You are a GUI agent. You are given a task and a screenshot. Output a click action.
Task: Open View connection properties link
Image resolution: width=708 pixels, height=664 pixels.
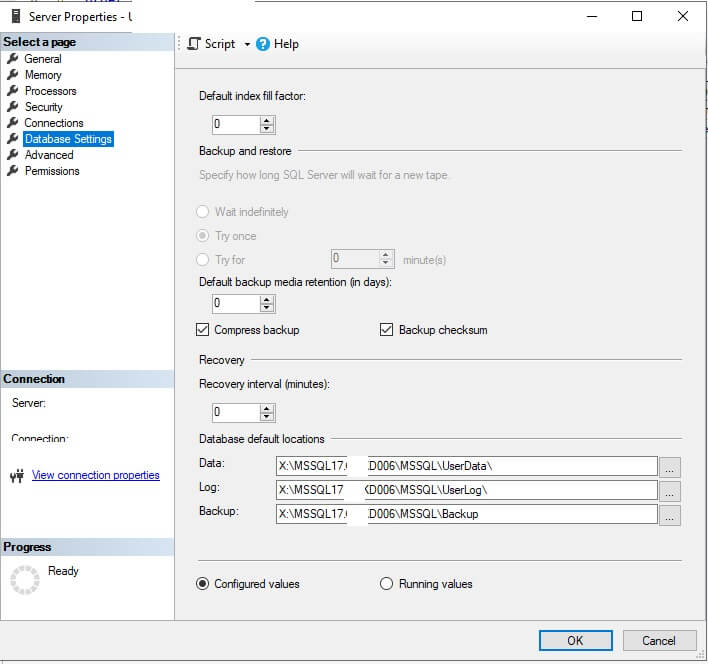pos(95,475)
